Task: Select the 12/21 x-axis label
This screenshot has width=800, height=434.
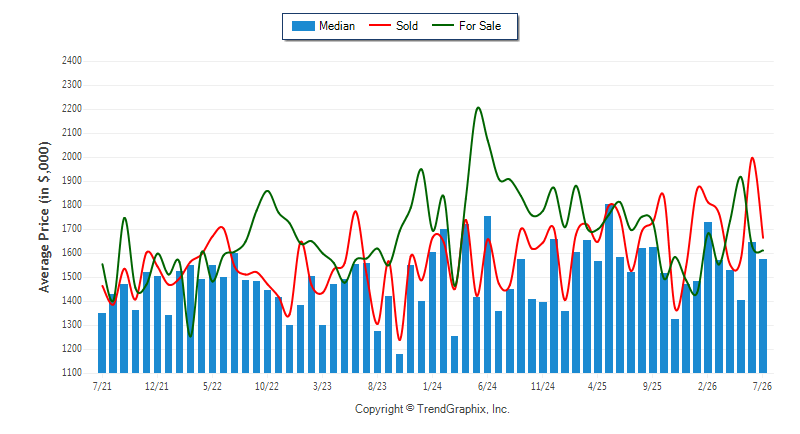Action: coord(157,386)
